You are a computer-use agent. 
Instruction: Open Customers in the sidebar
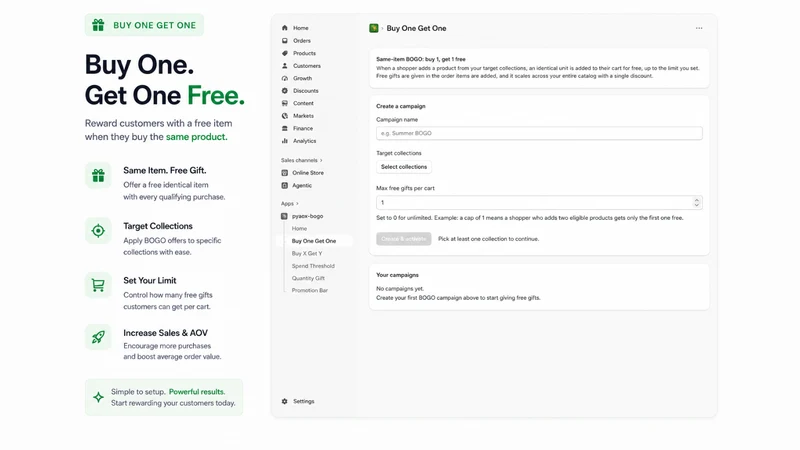(307, 66)
